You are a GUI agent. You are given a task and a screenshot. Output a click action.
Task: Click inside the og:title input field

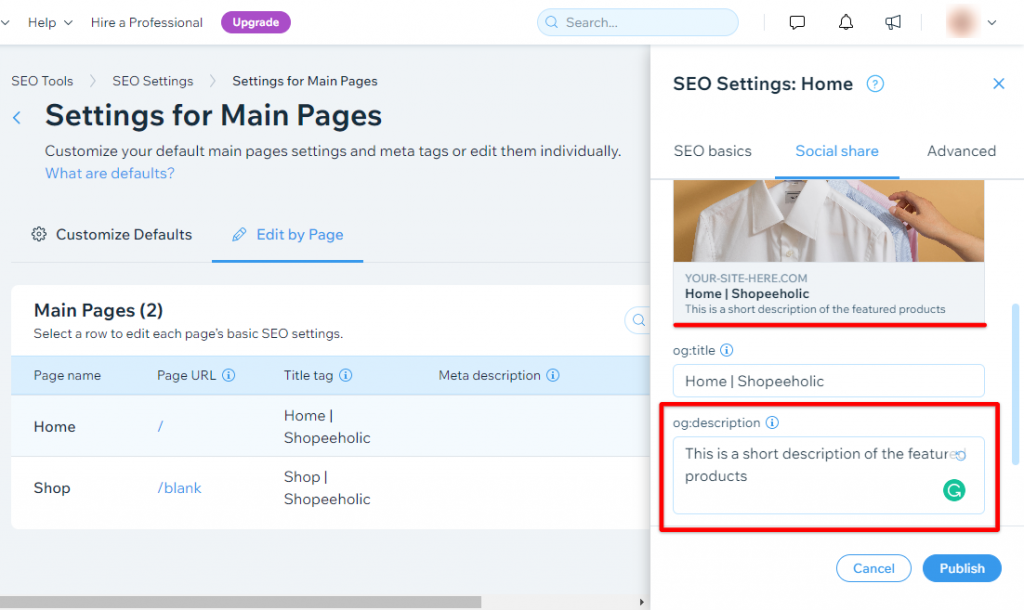(828, 381)
